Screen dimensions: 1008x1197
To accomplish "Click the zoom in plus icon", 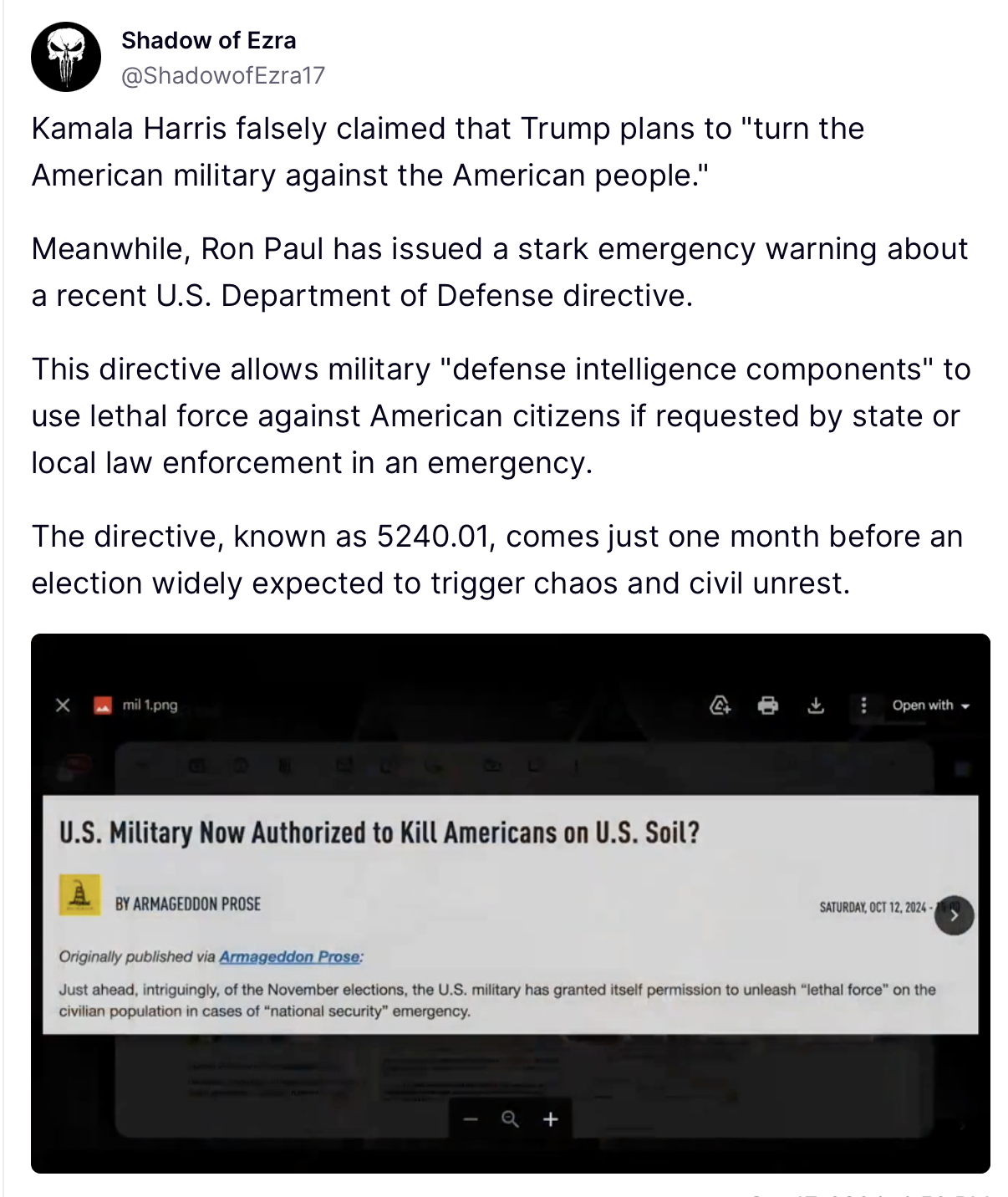I will coord(550,1119).
